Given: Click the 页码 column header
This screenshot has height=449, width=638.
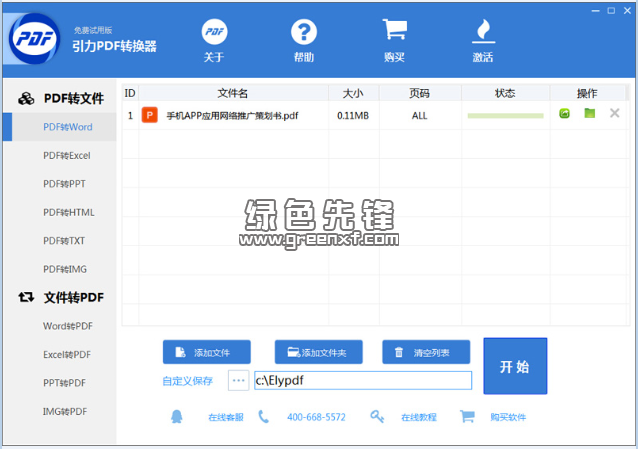Looking at the screenshot, I should tap(420, 93).
